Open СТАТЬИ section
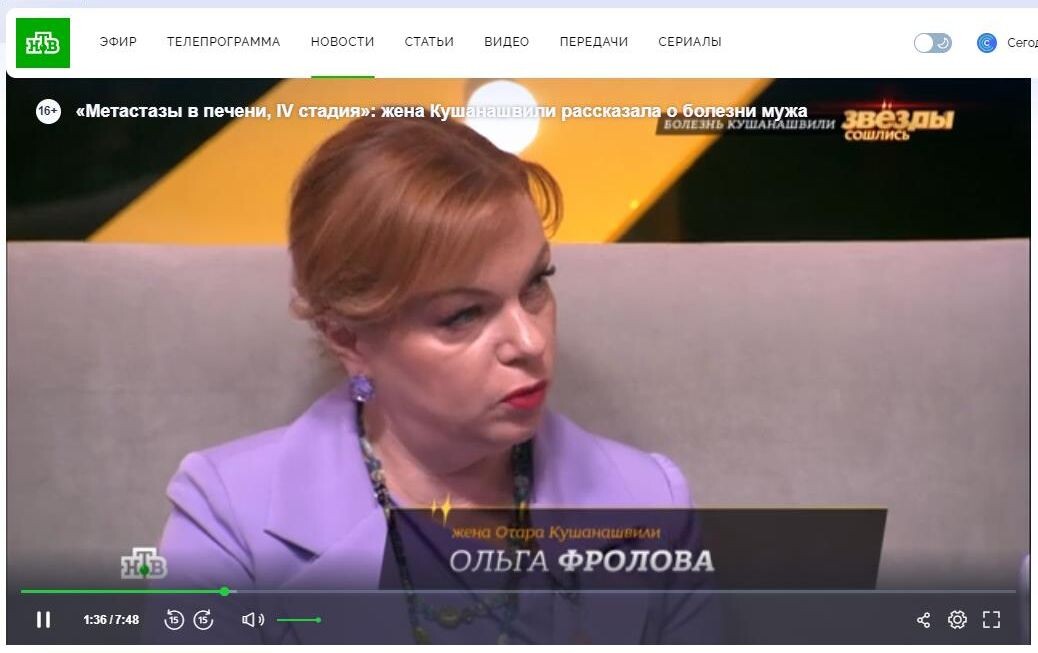The height and width of the screenshot is (653, 1038). 429,42
